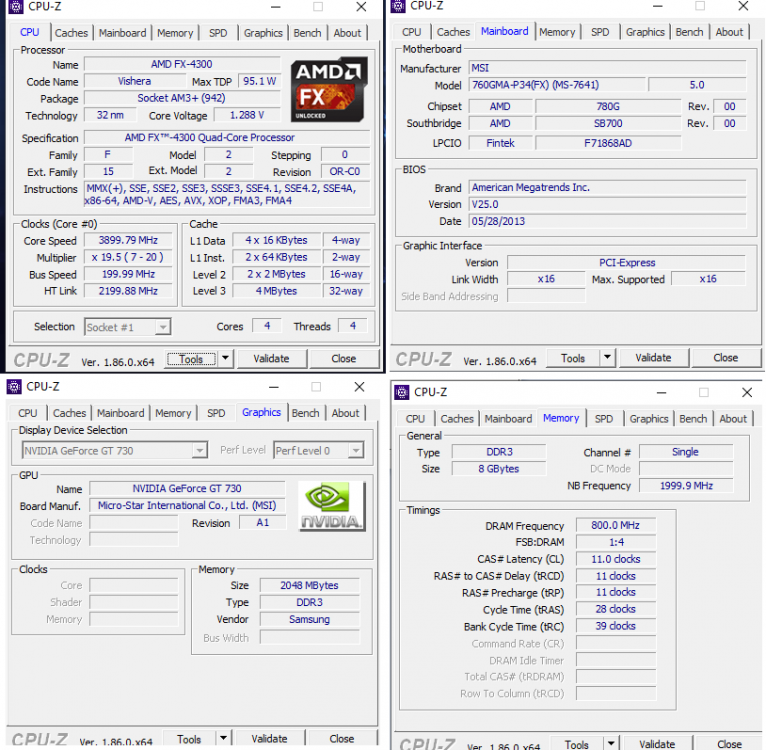Click Close button in CPU window
Image resolution: width=766 pixels, height=750 pixels.
click(344, 359)
